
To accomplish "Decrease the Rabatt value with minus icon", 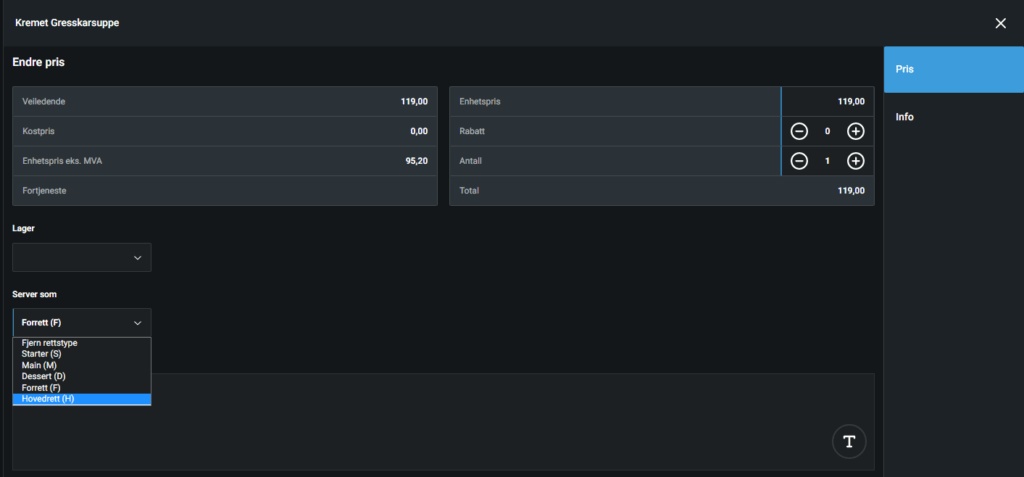I will click(x=799, y=131).
